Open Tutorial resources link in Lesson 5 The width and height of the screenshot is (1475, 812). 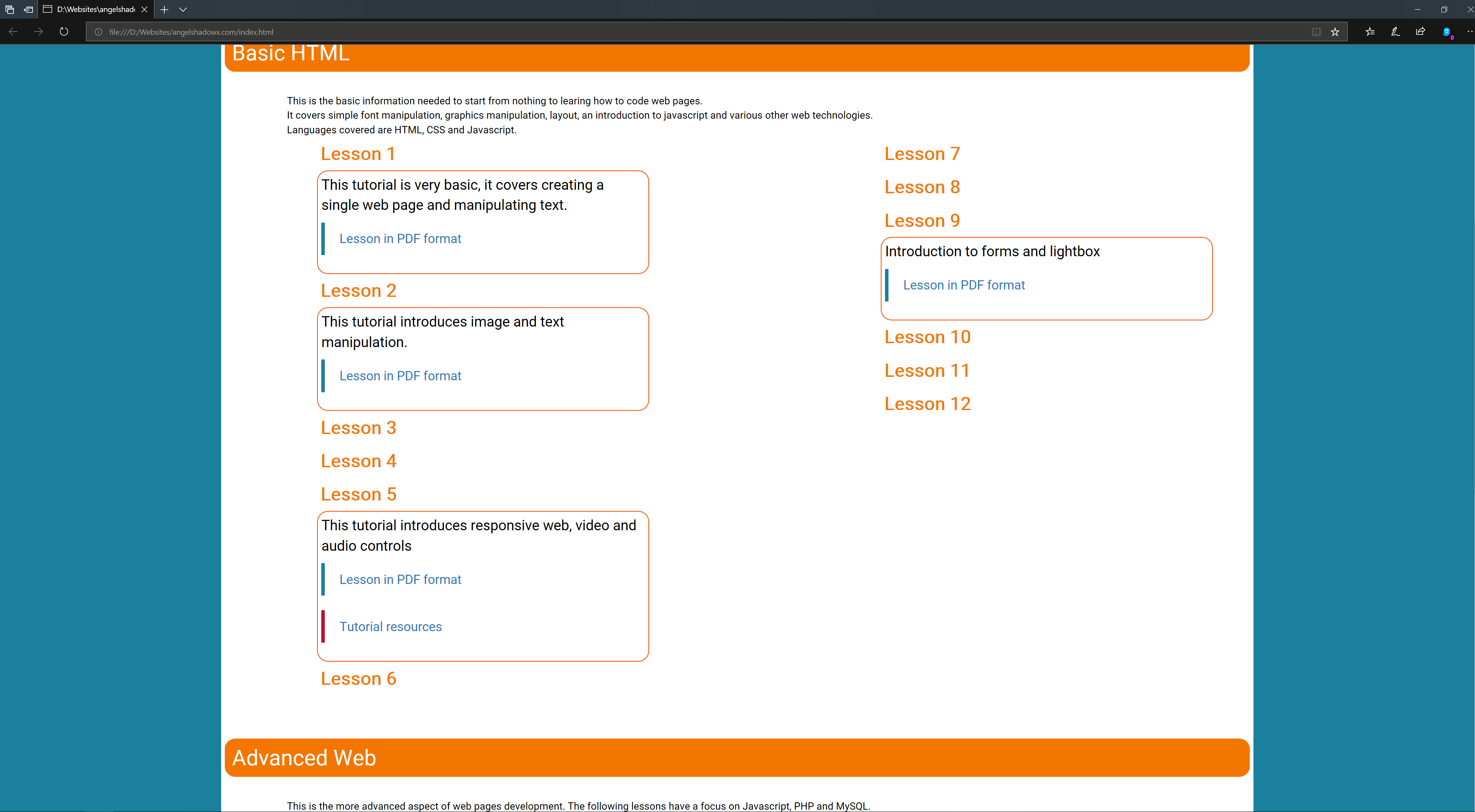coord(390,626)
